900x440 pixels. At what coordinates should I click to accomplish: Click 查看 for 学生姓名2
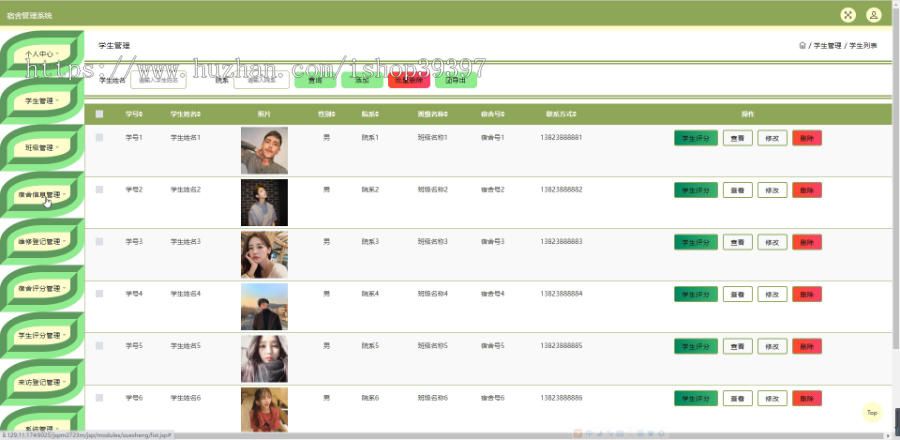point(738,190)
